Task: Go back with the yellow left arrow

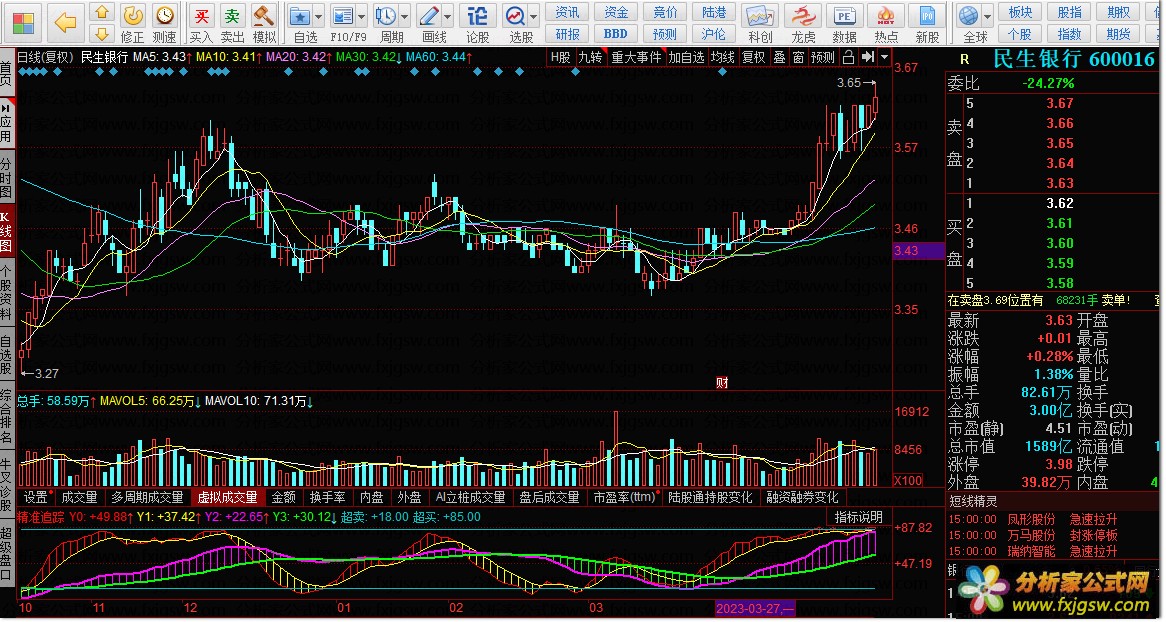Action: [x=65, y=22]
